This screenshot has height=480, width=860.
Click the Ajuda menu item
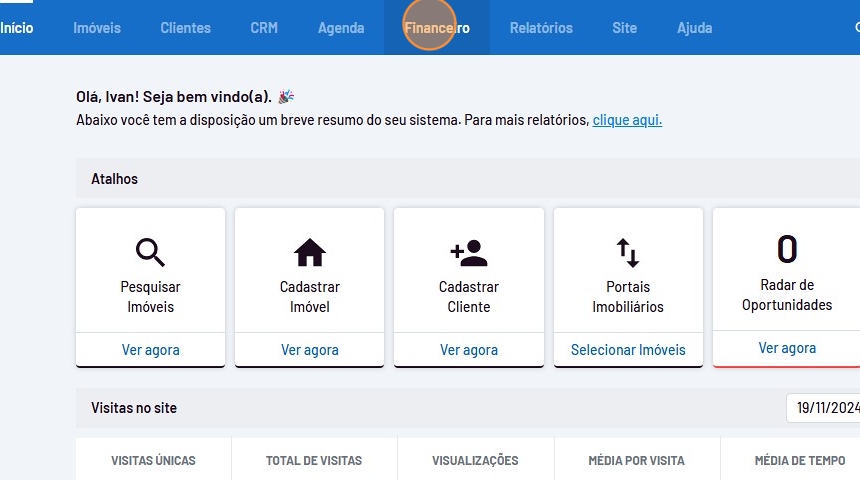(x=694, y=28)
